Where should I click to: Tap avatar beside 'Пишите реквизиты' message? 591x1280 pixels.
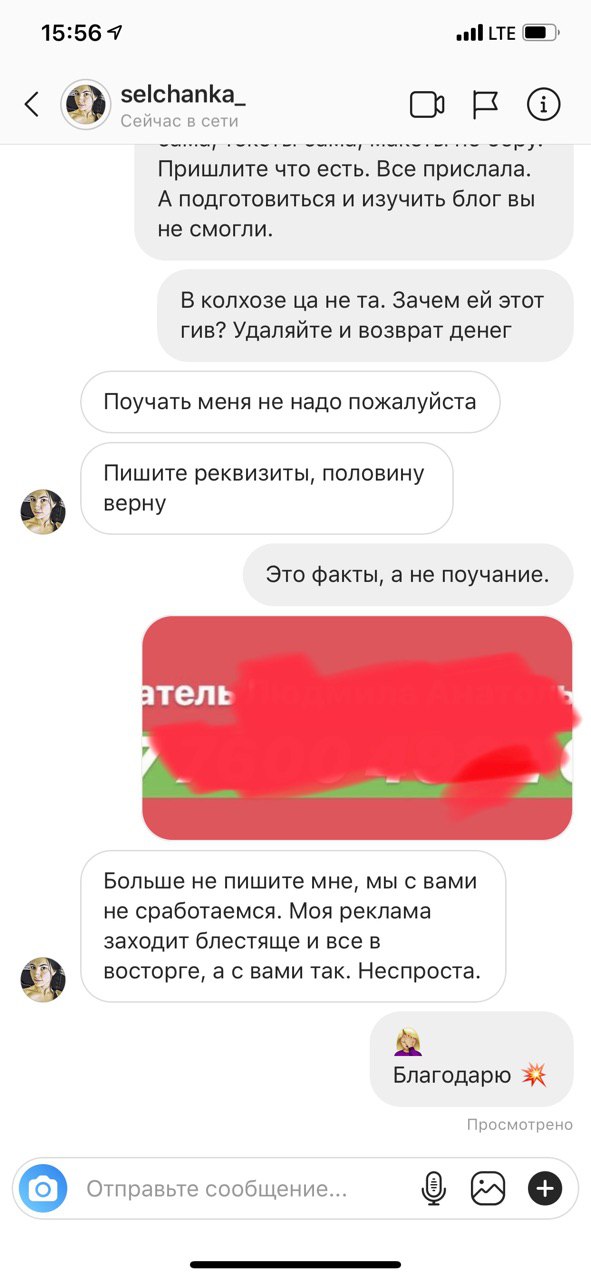[x=43, y=512]
